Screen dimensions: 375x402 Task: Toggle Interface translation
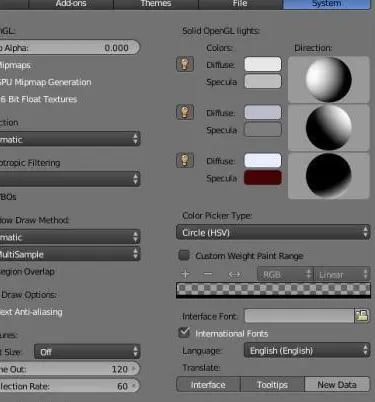208,385
